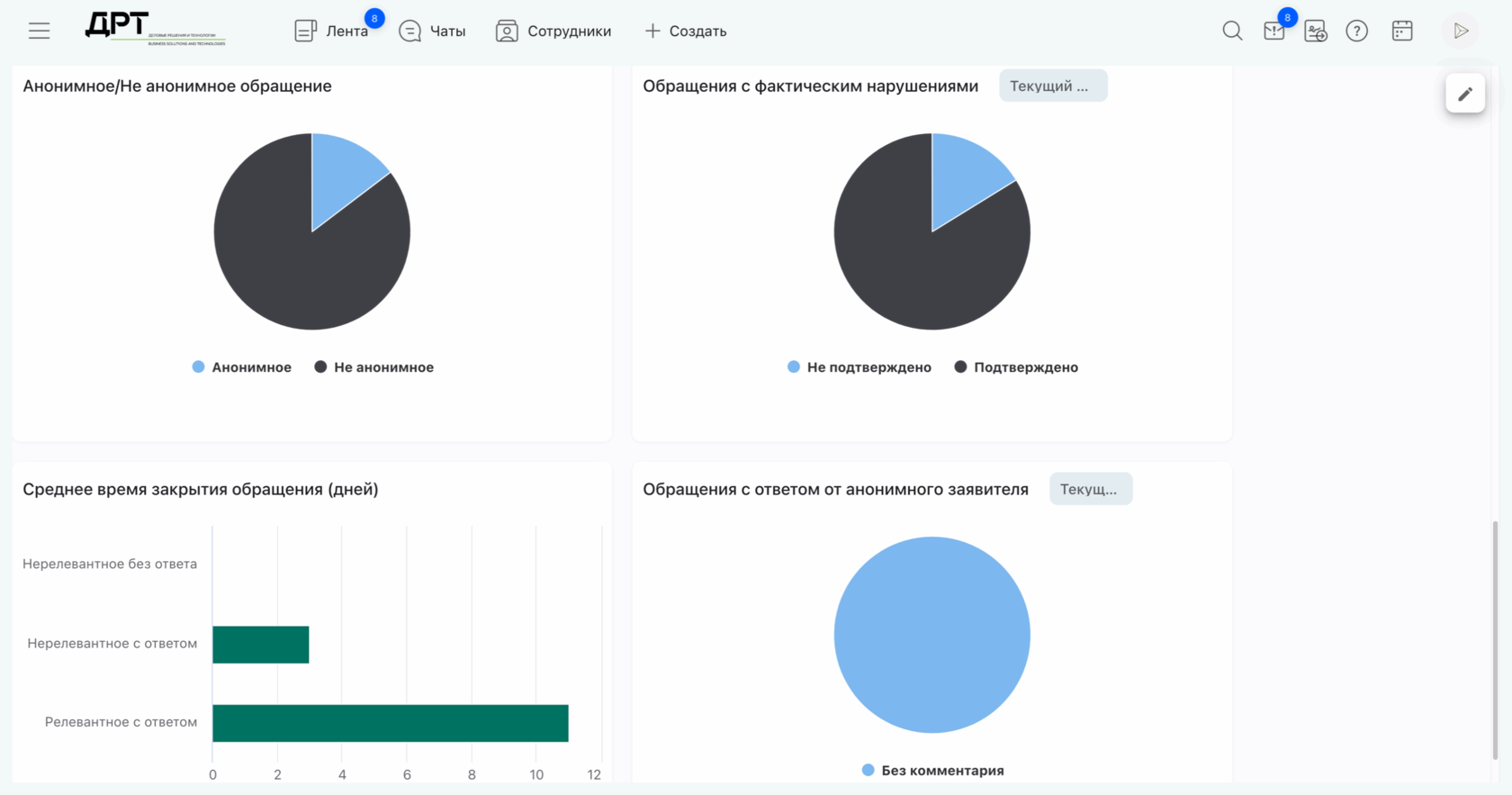The height and width of the screenshot is (795, 1512).
Task: Go to Сотрудники page
Action: coord(553,31)
